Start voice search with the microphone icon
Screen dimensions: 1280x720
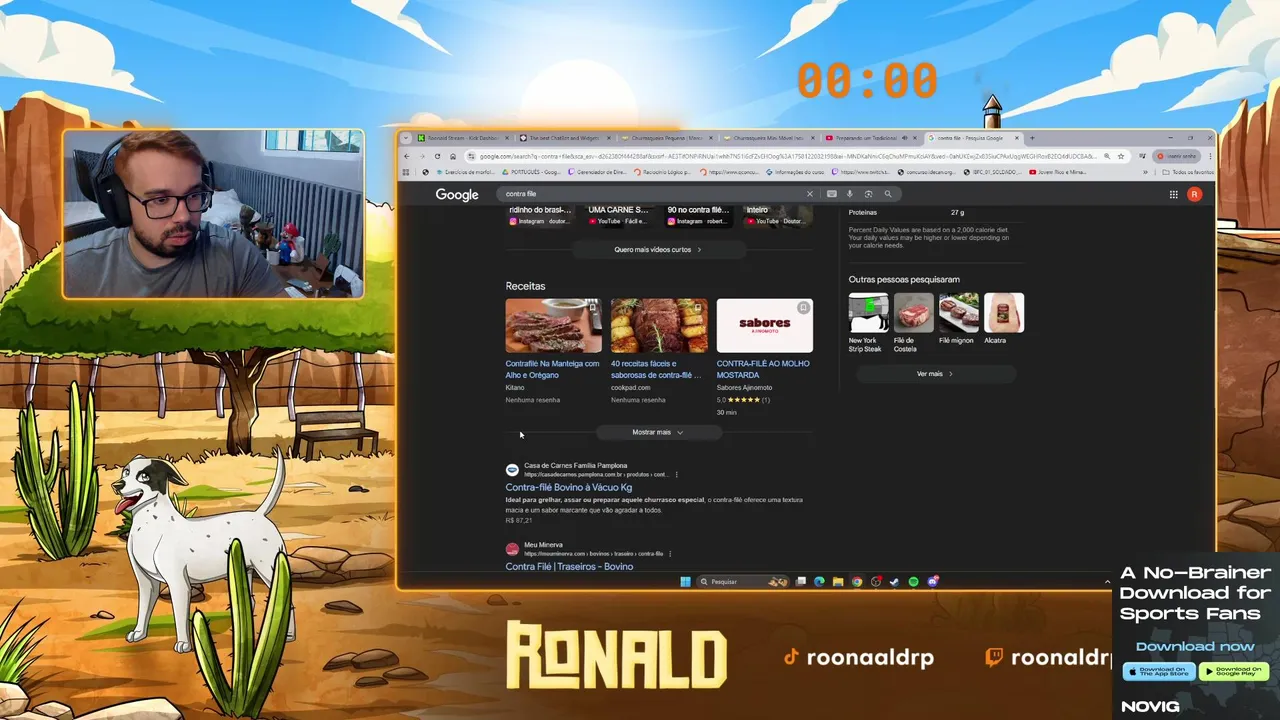(x=850, y=194)
